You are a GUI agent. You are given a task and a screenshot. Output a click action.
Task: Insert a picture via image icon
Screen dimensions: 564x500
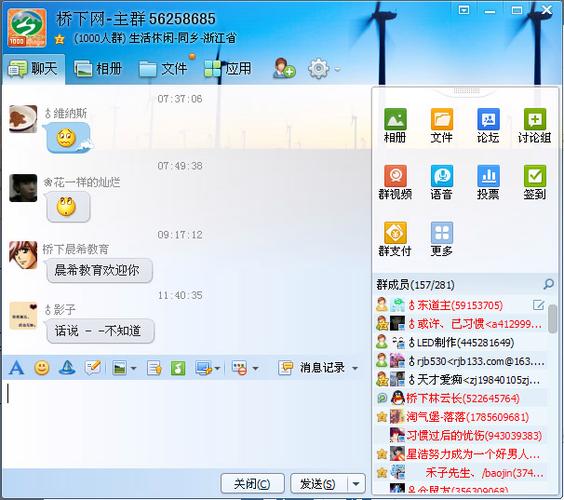pyautogui.click(x=119, y=368)
